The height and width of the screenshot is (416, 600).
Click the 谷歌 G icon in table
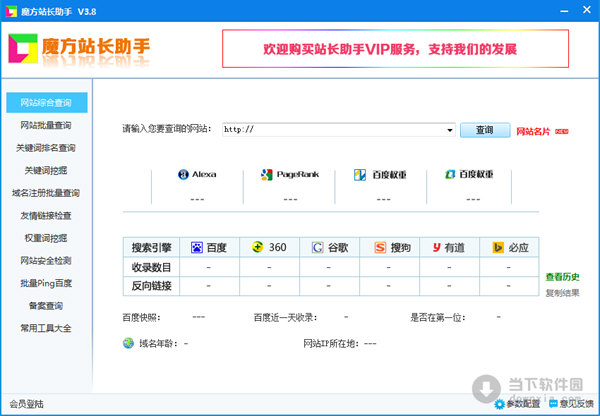[x=317, y=248]
